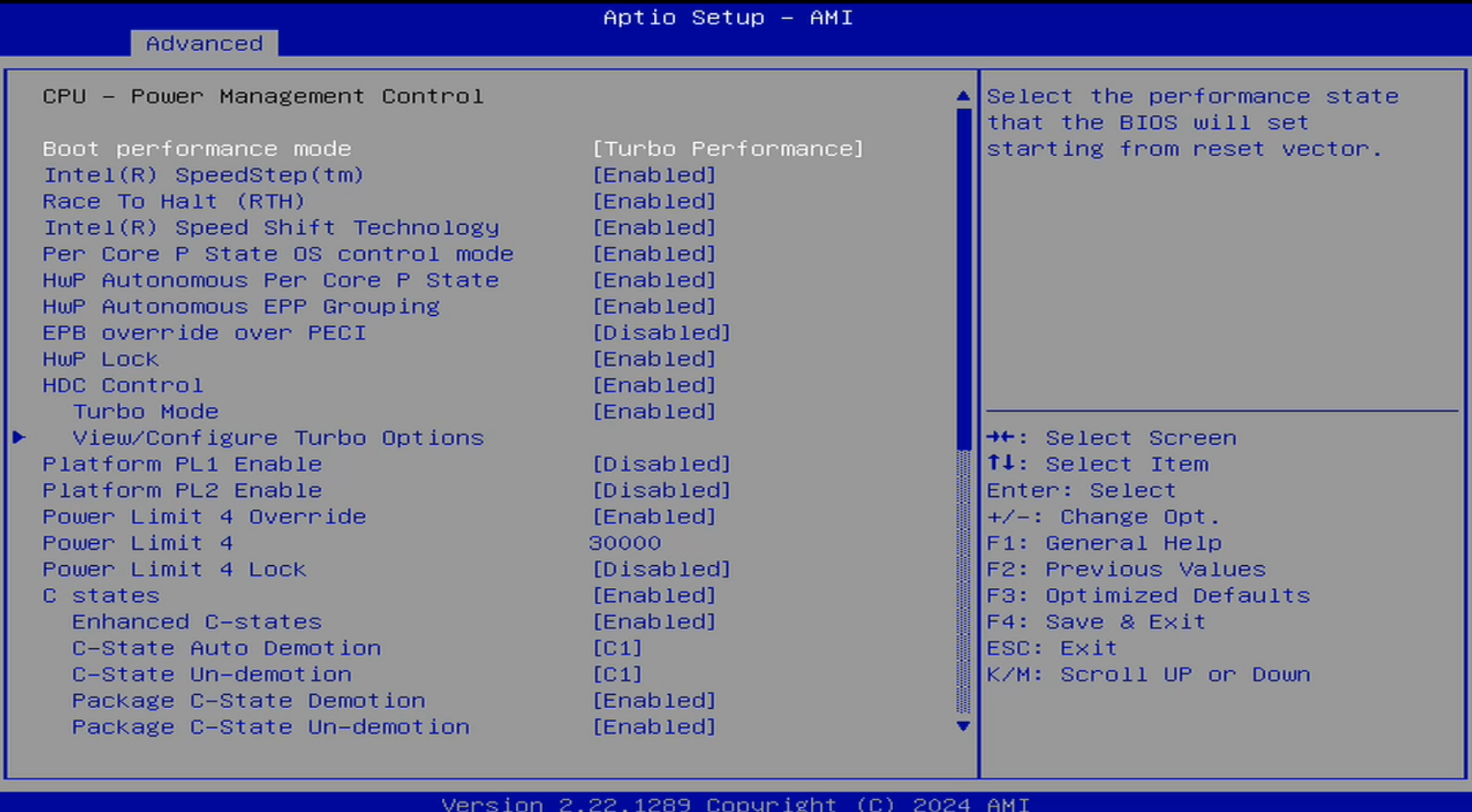
Task: Click the F4: Save & Exit hint
Action: pyautogui.click(x=1096, y=622)
